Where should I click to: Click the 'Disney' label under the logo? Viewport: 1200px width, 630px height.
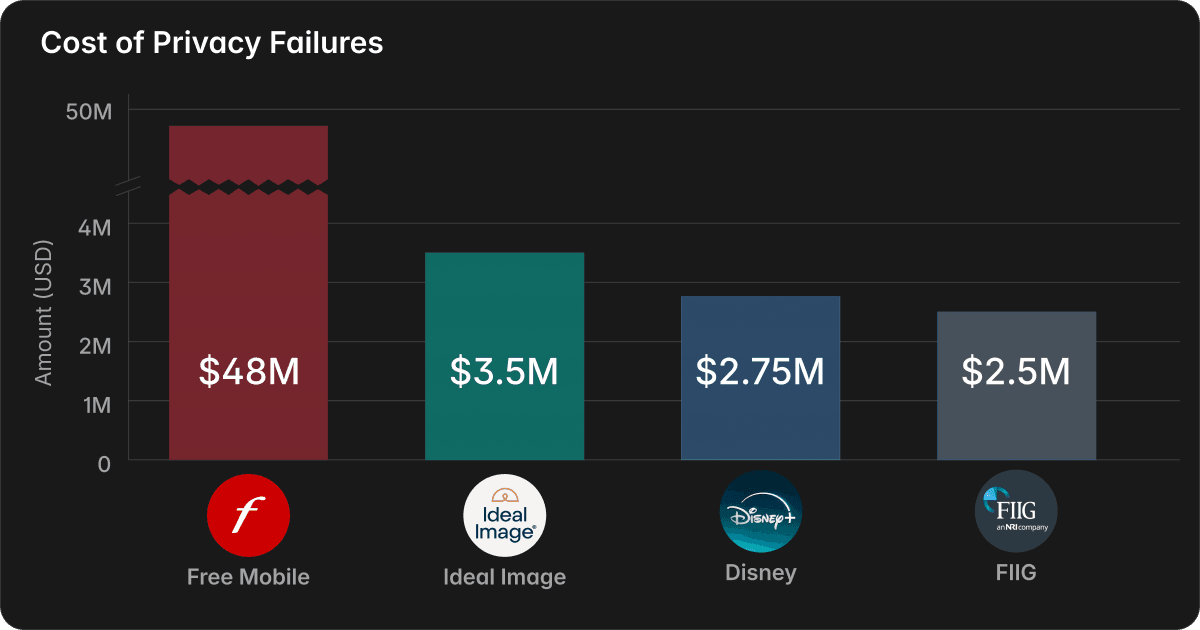click(761, 573)
